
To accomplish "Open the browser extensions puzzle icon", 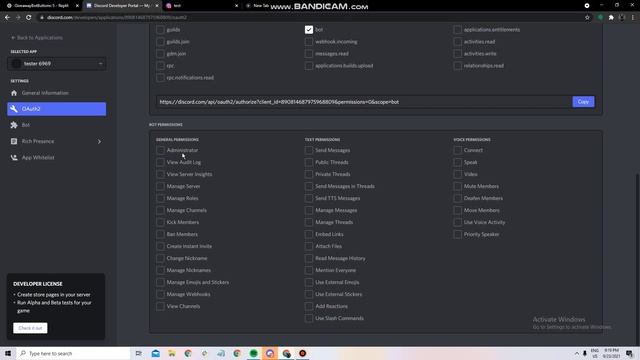I will point(611,18).
